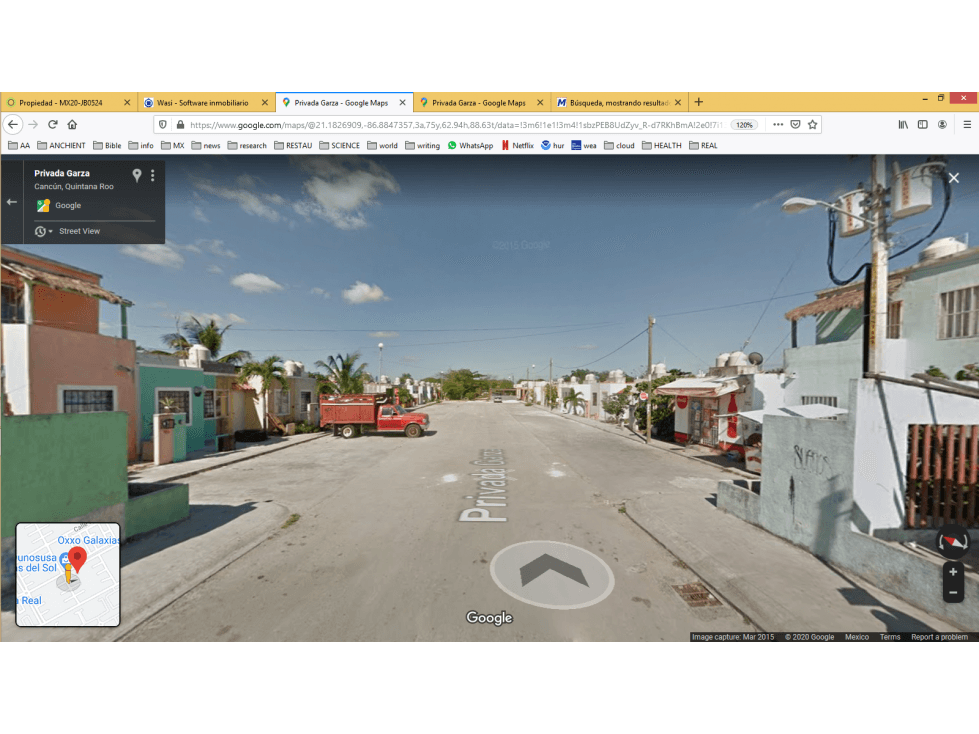Image resolution: width=979 pixels, height=734 pixels.
Task: Close Street View with the X icon
Action: tap(953, 178)
